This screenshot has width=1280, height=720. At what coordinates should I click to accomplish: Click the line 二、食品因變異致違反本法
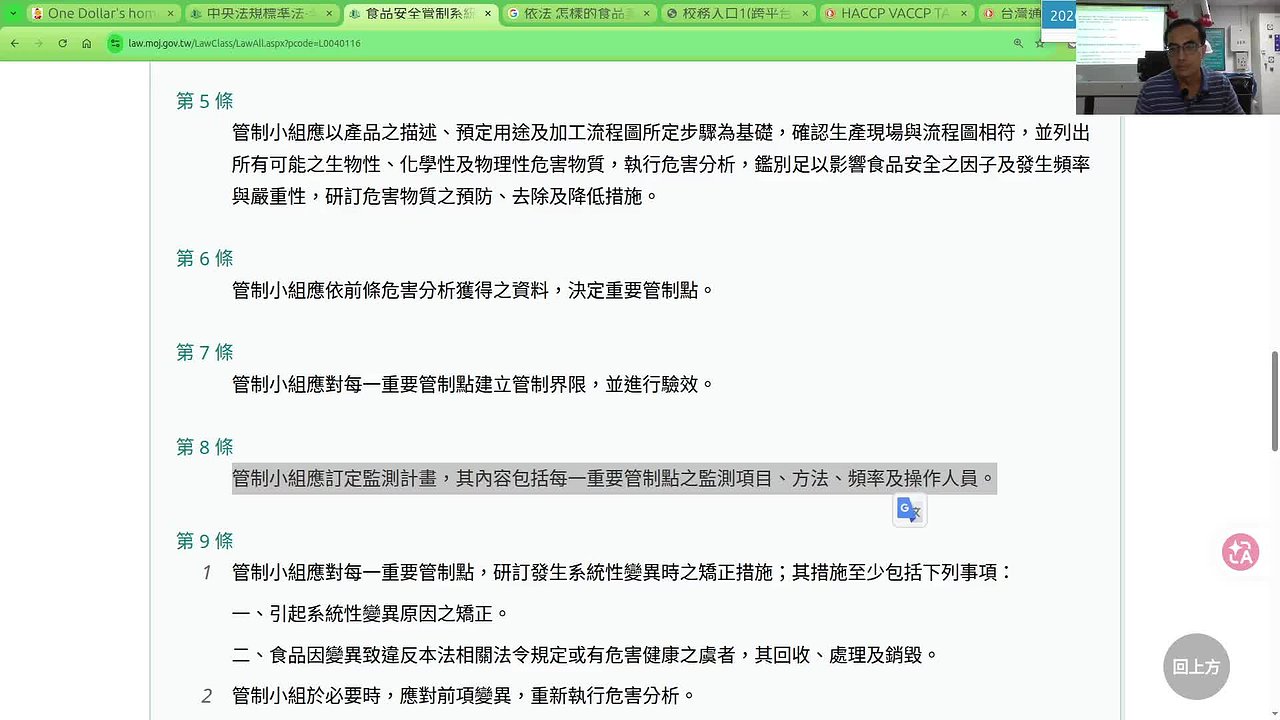(x=586, y=655)
